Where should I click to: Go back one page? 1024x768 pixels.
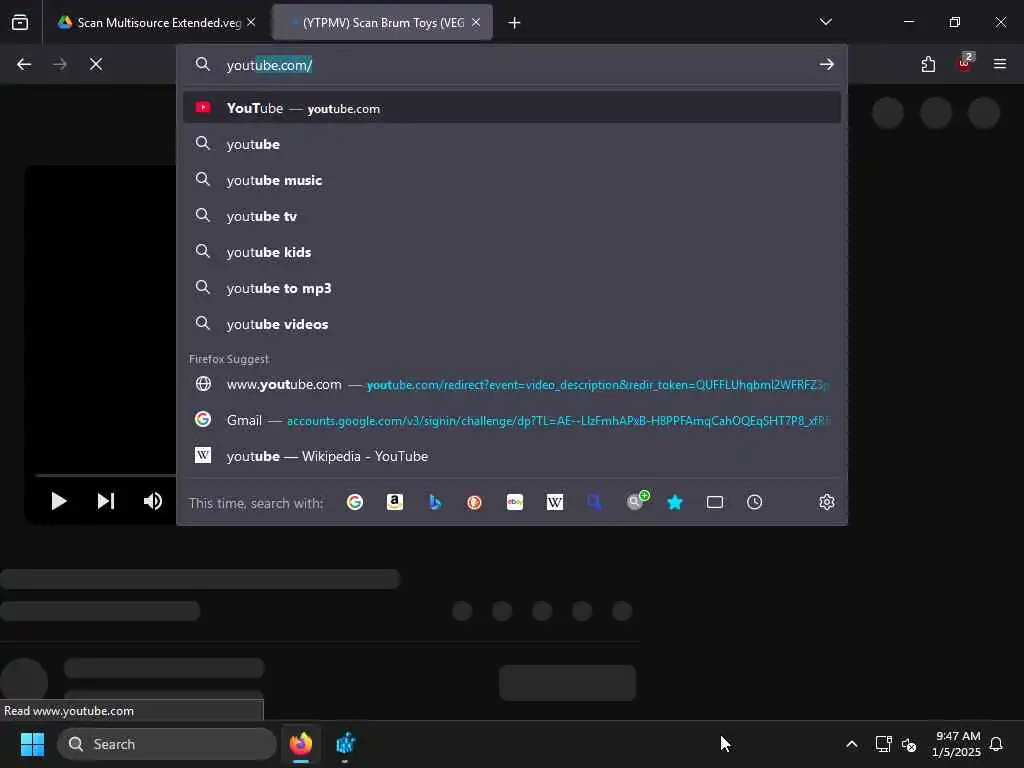tap(24, 64)
